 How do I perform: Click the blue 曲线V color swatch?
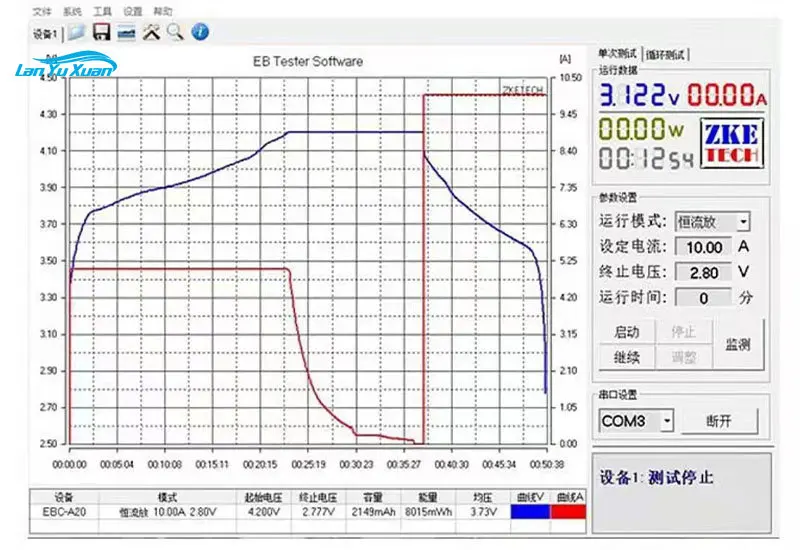(x=530, y=512)
